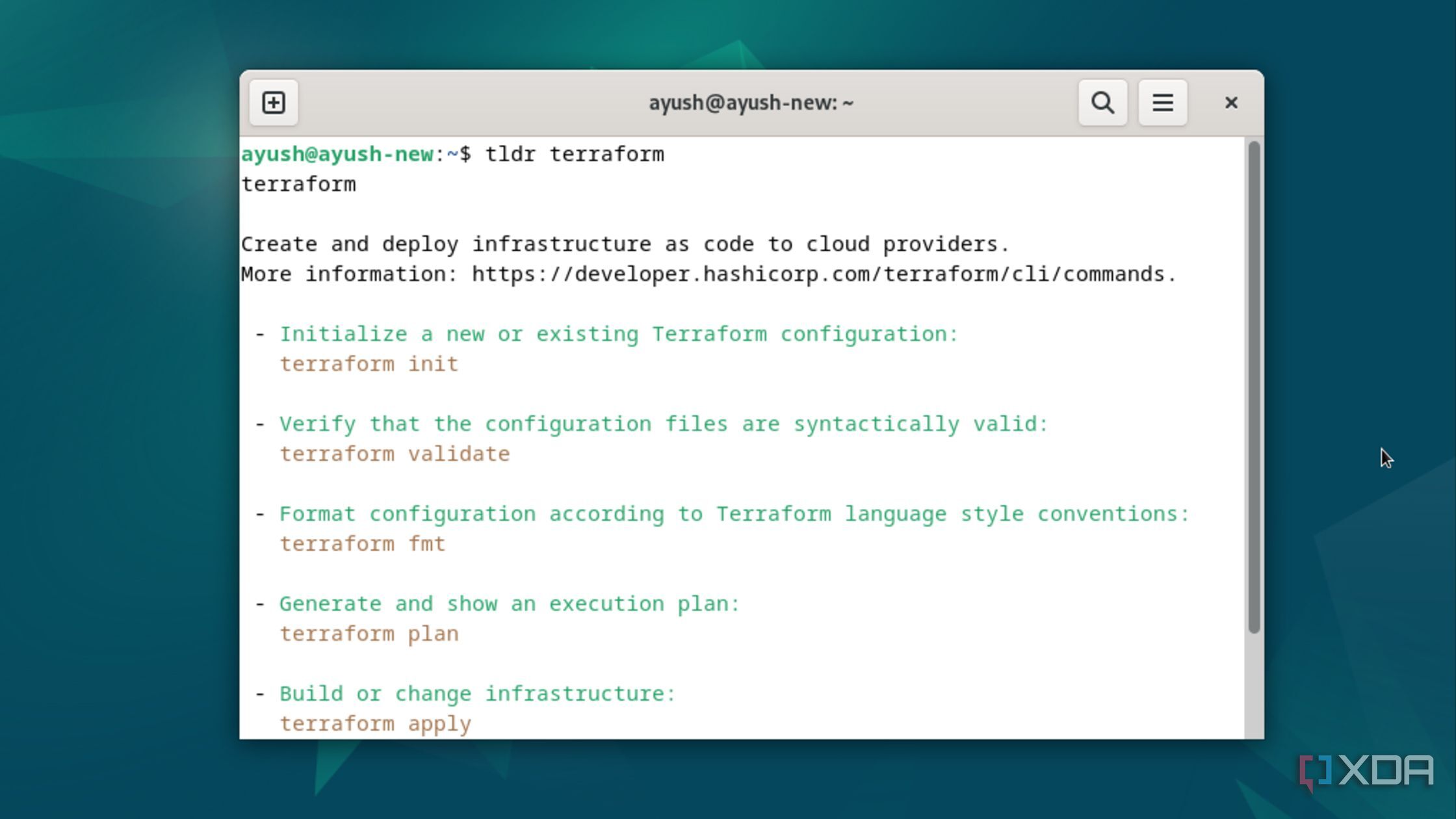The width and height of the screenshot is (1456, 819).
Task: Click the 'terraform apply' command text
Action: [375, 723]
